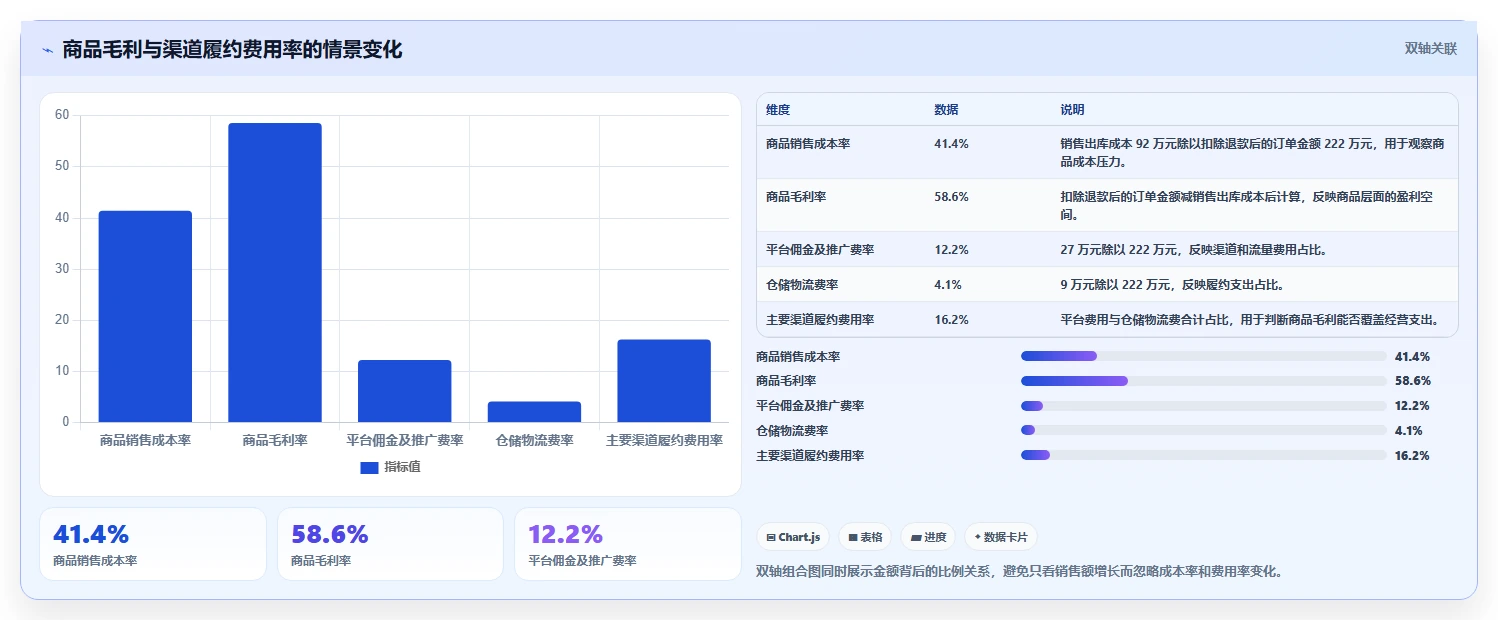Click the 平台佣金及推广费率 progress bar

point(1203,405)
